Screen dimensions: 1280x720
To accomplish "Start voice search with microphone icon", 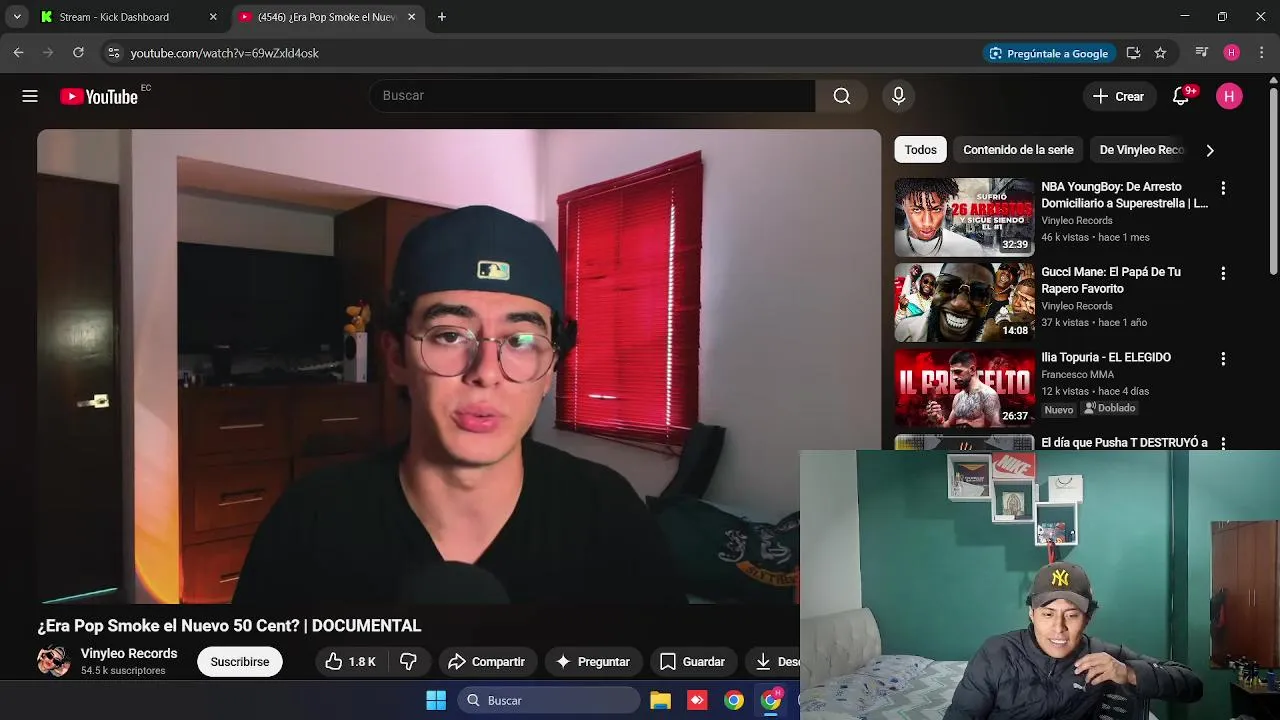I will 898,96.
